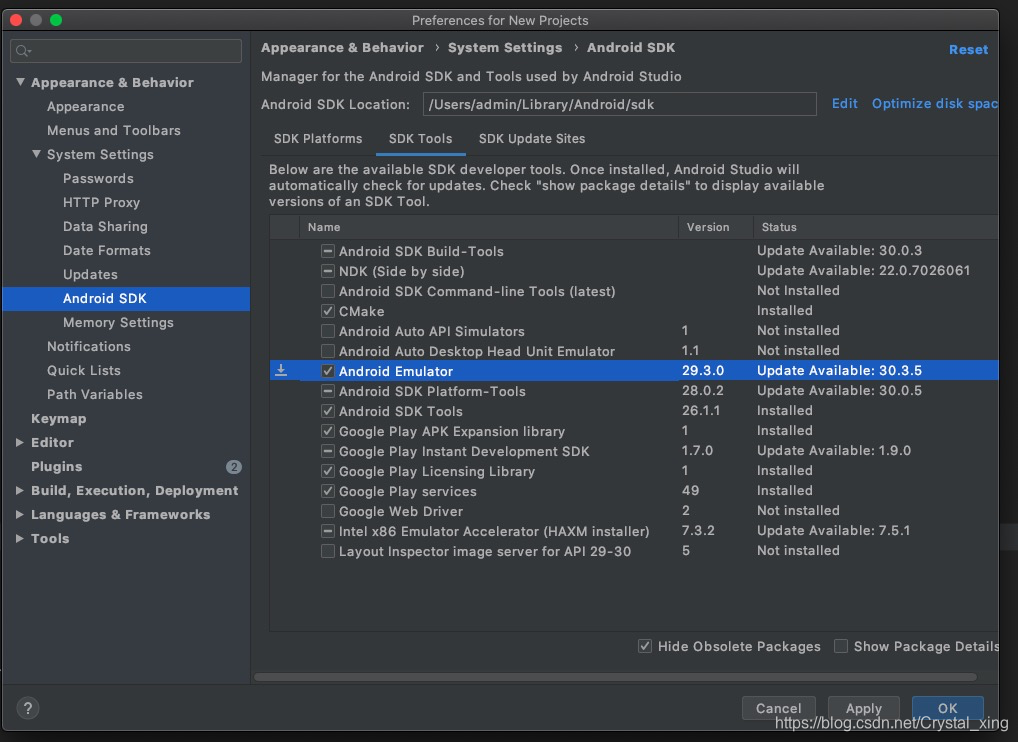Open Path Variables settings

tap(95, 395)
